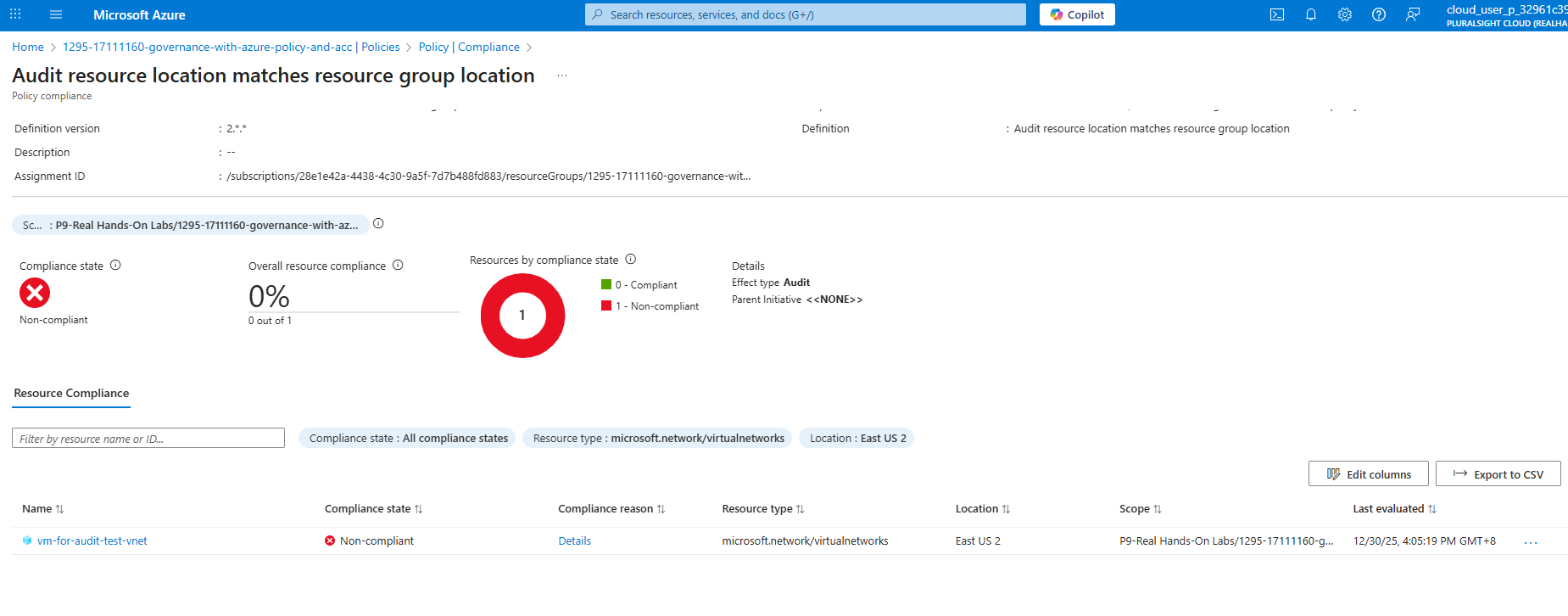
Task: Click the Home breadcrumb
Action: [28, 47]
